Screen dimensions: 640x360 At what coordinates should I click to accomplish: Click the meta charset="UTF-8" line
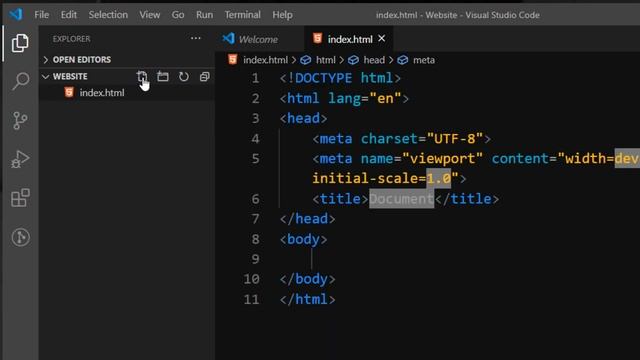(x=402, y=139)
